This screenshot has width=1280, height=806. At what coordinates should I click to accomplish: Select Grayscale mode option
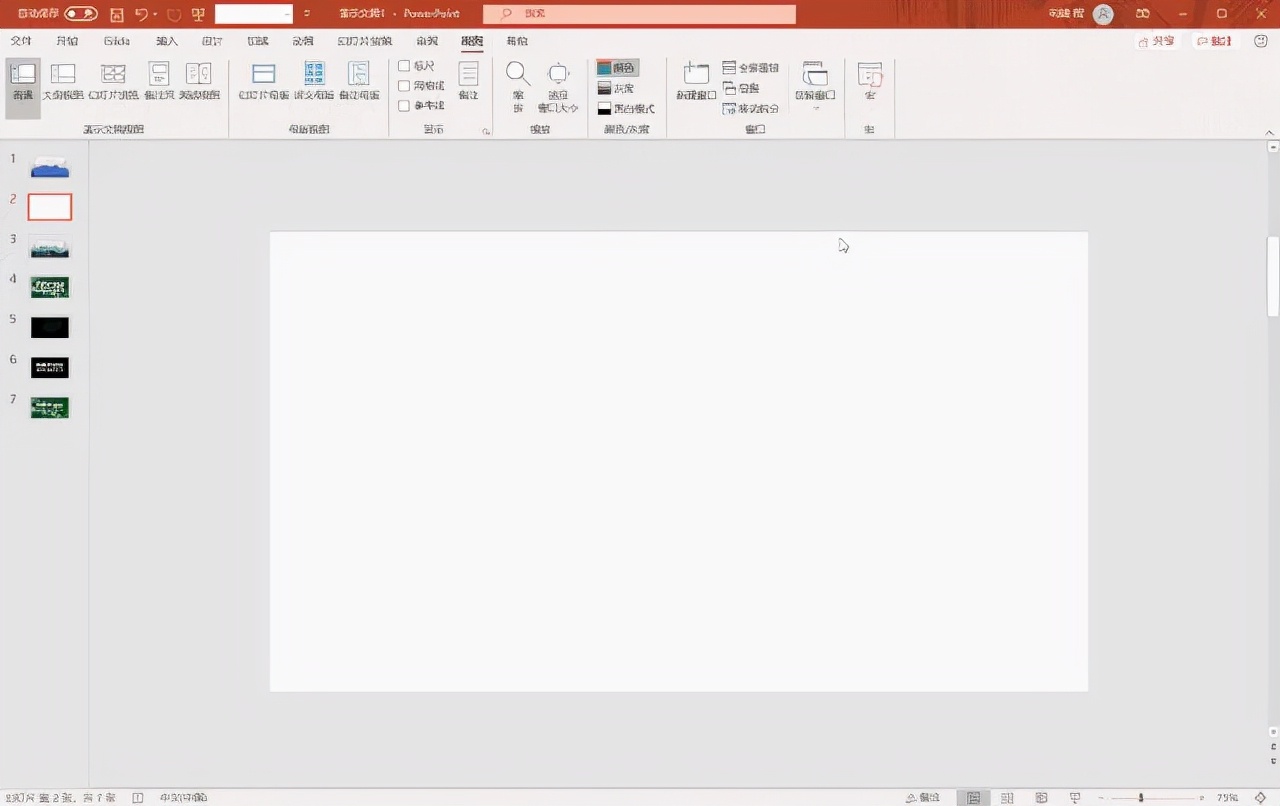pos(615,88)
